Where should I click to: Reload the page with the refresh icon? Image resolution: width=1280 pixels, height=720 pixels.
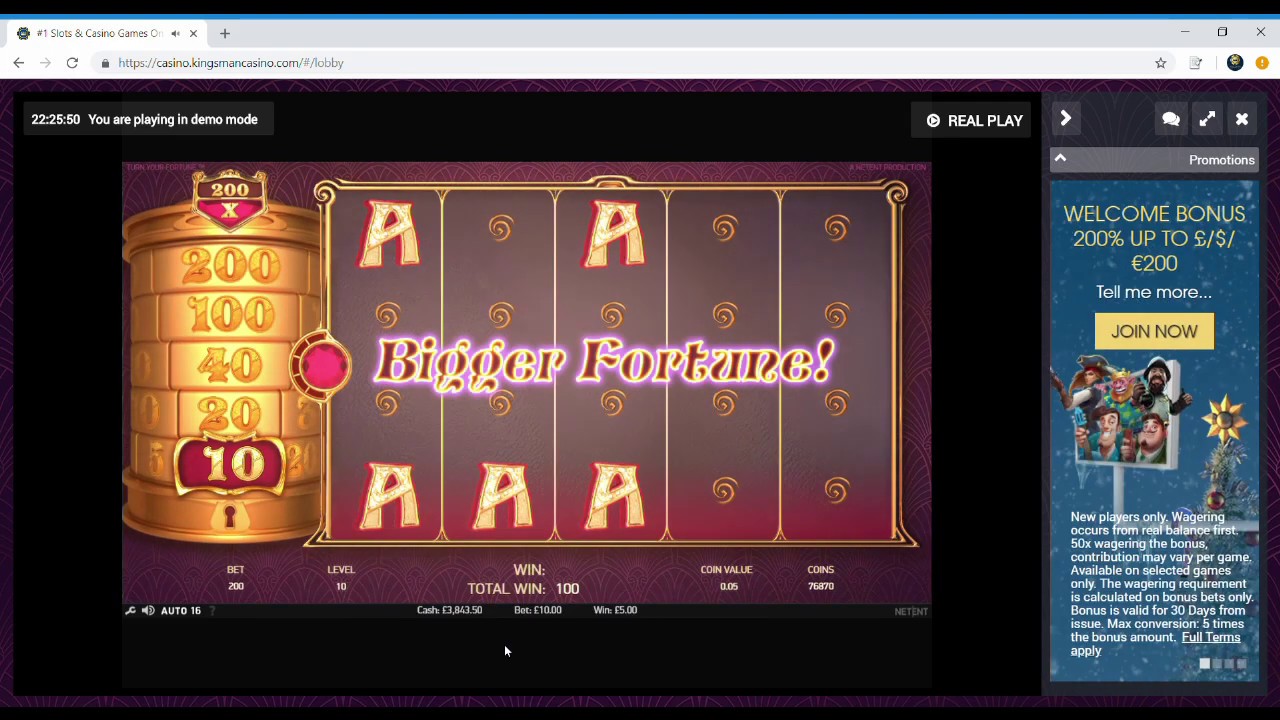click(x=72, y=63)
